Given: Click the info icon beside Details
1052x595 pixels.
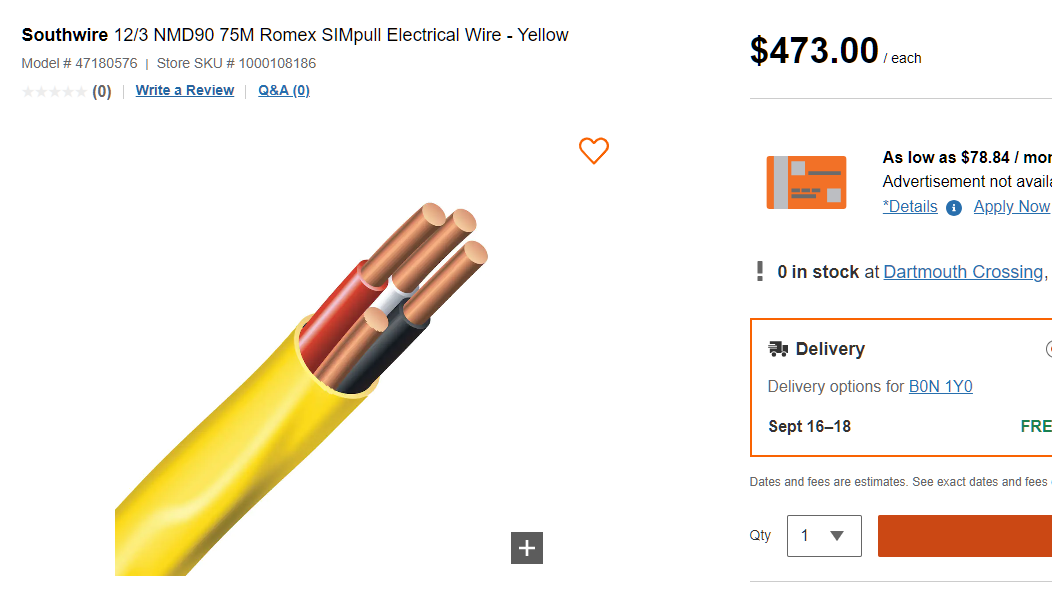Looking at the screenshot, I should 954,208.
